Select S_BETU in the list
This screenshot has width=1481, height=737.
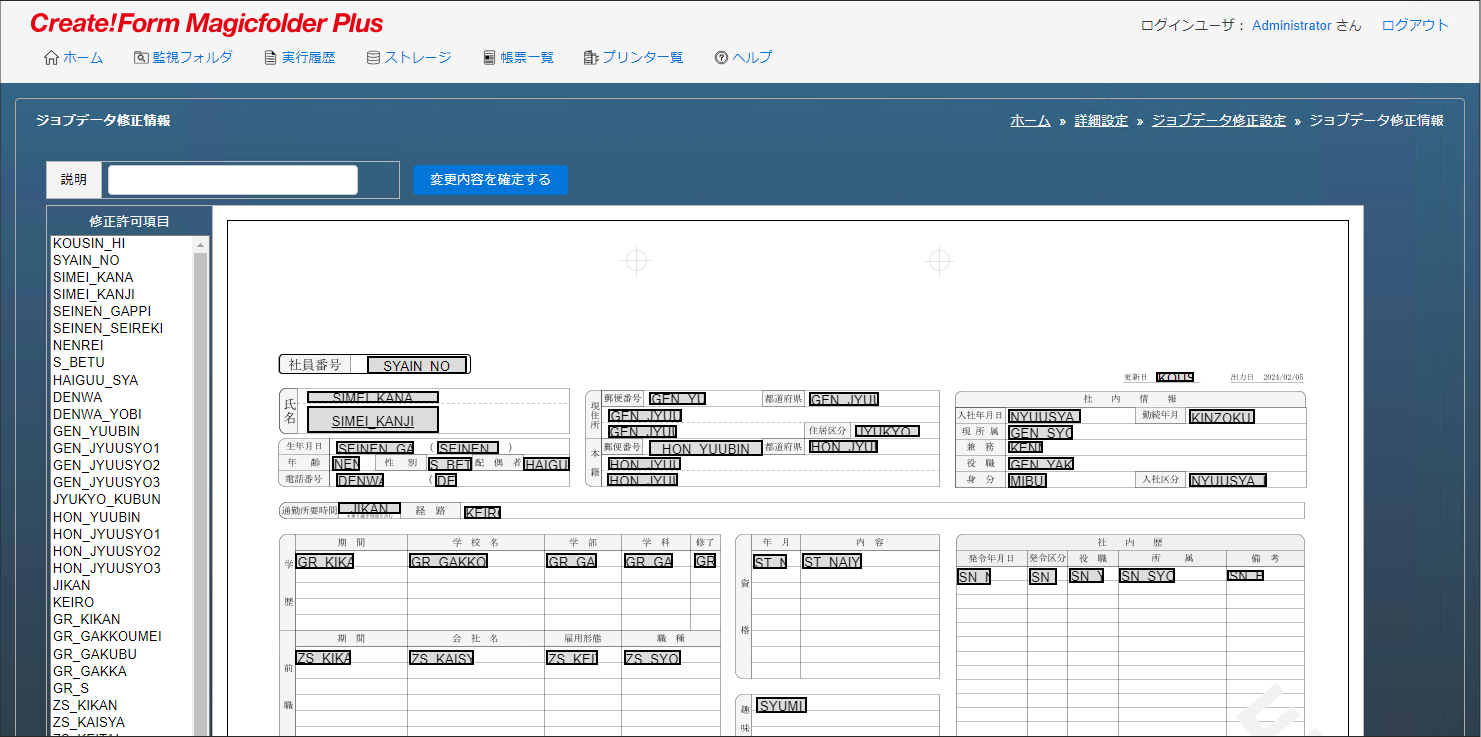(x=79, y=362)
